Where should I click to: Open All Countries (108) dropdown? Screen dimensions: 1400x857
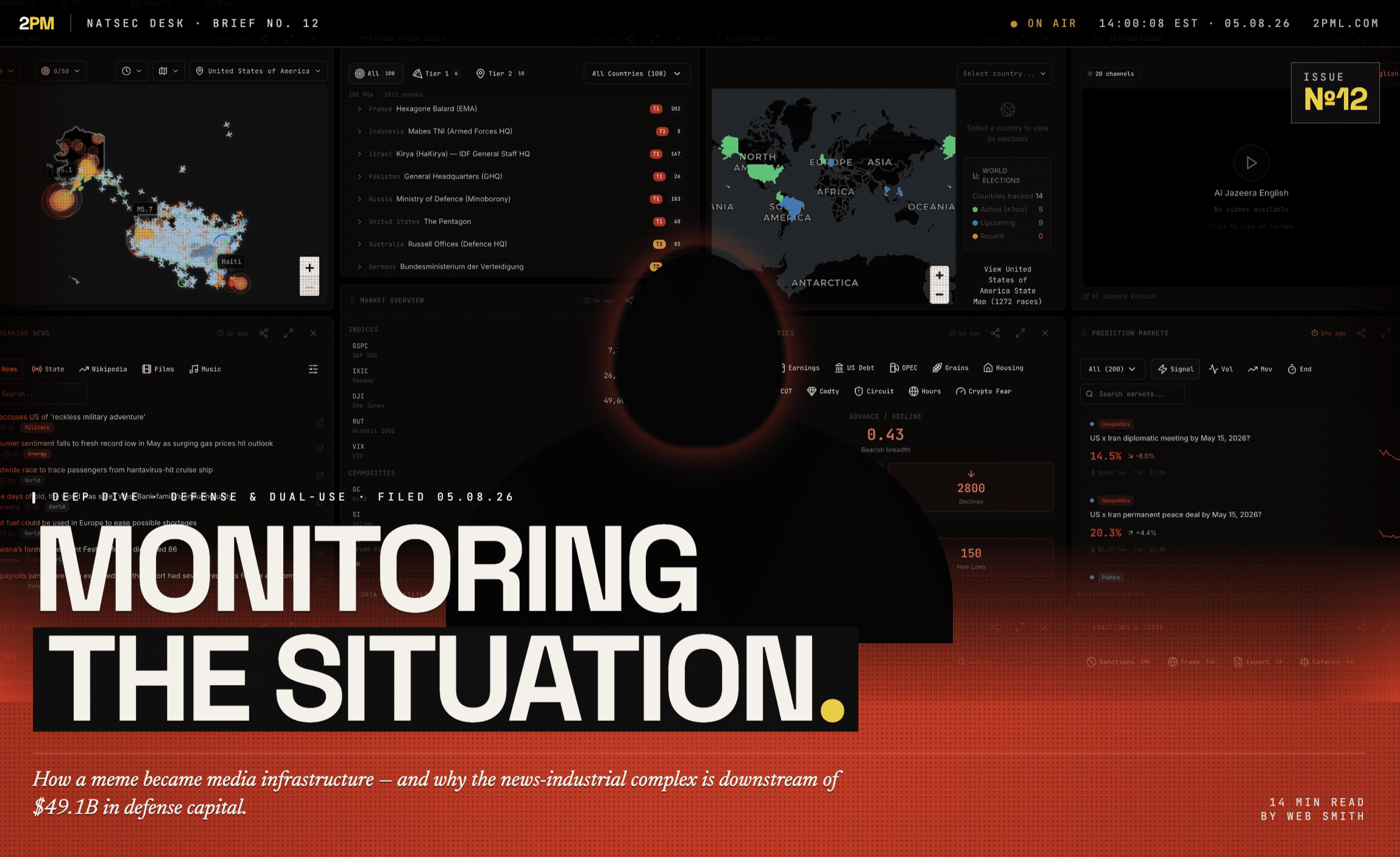coord(637,73)
